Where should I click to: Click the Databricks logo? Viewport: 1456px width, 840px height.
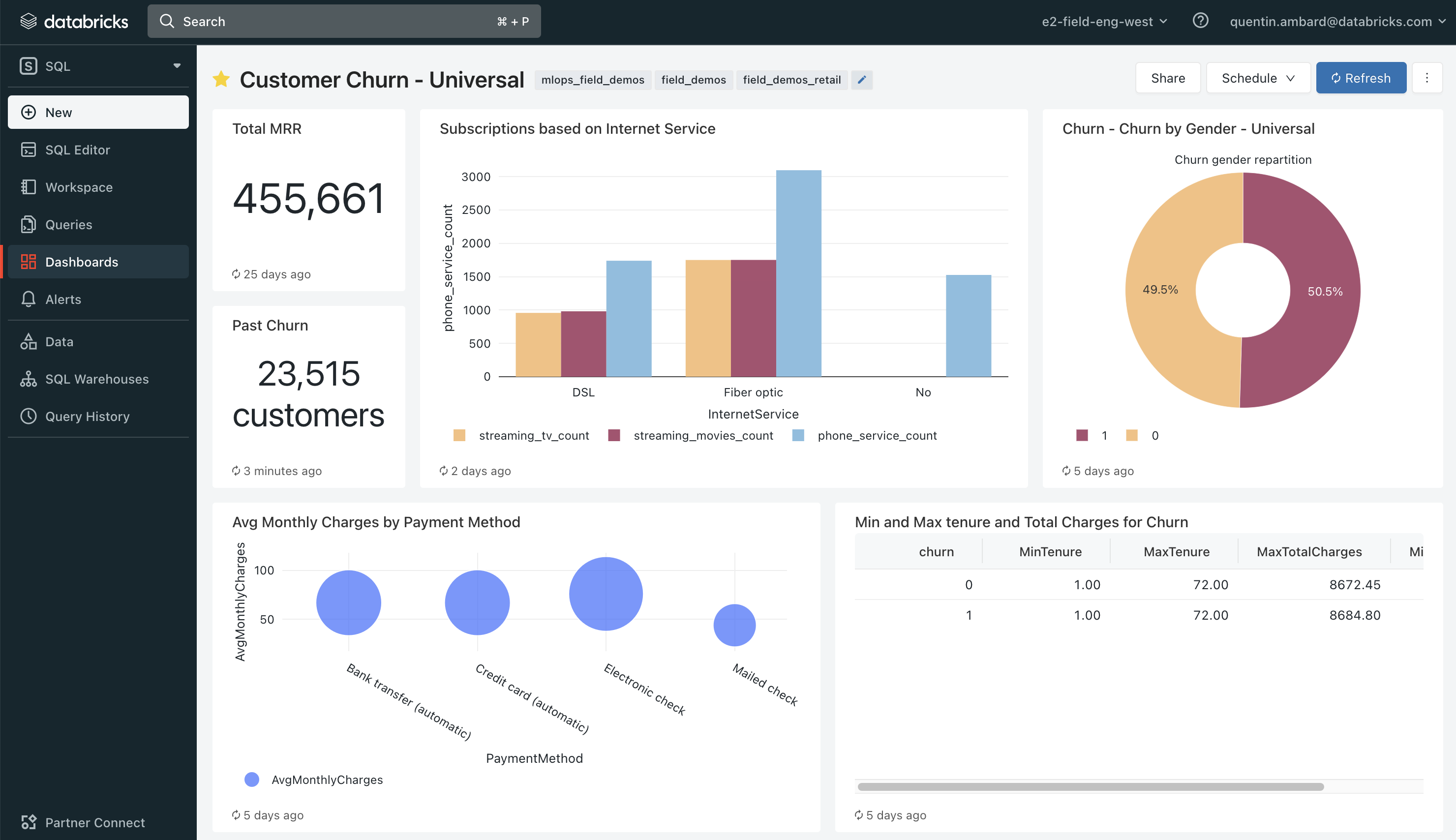point(74,21)
